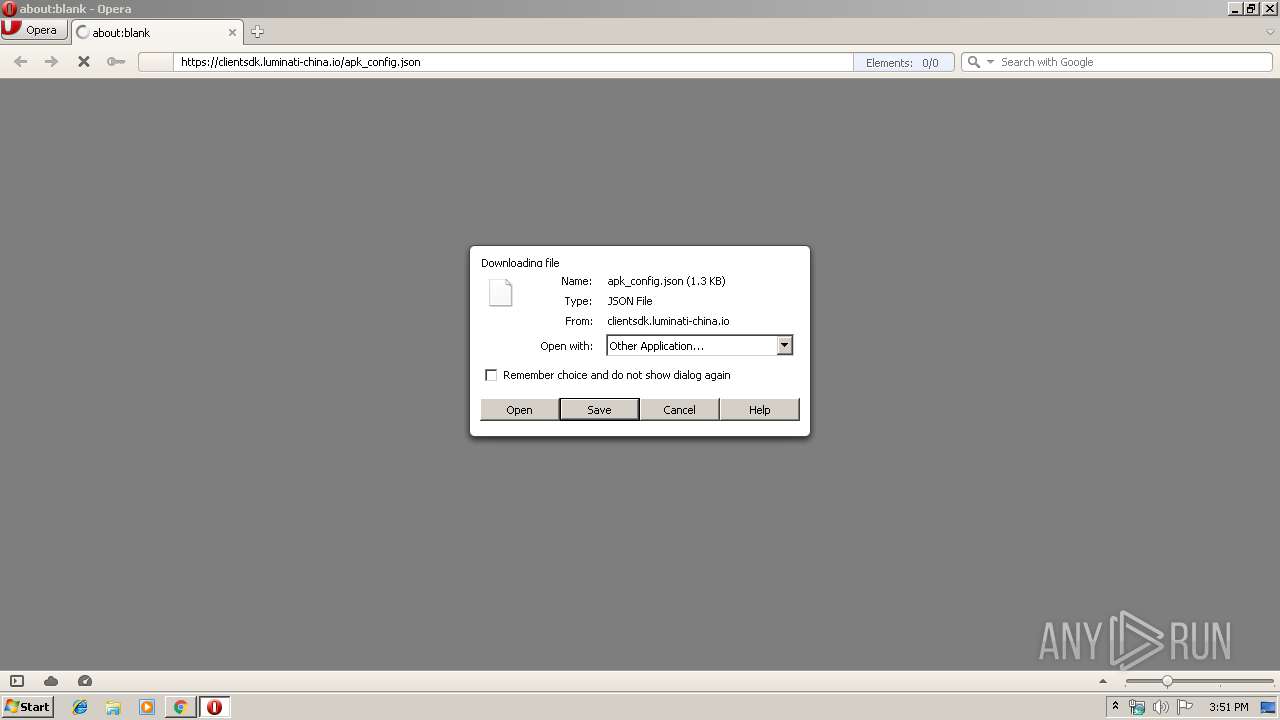The height and width of the screenshot is (720, 1280).
Task: Open a new tab with plus icon
Action: point(257,32)
